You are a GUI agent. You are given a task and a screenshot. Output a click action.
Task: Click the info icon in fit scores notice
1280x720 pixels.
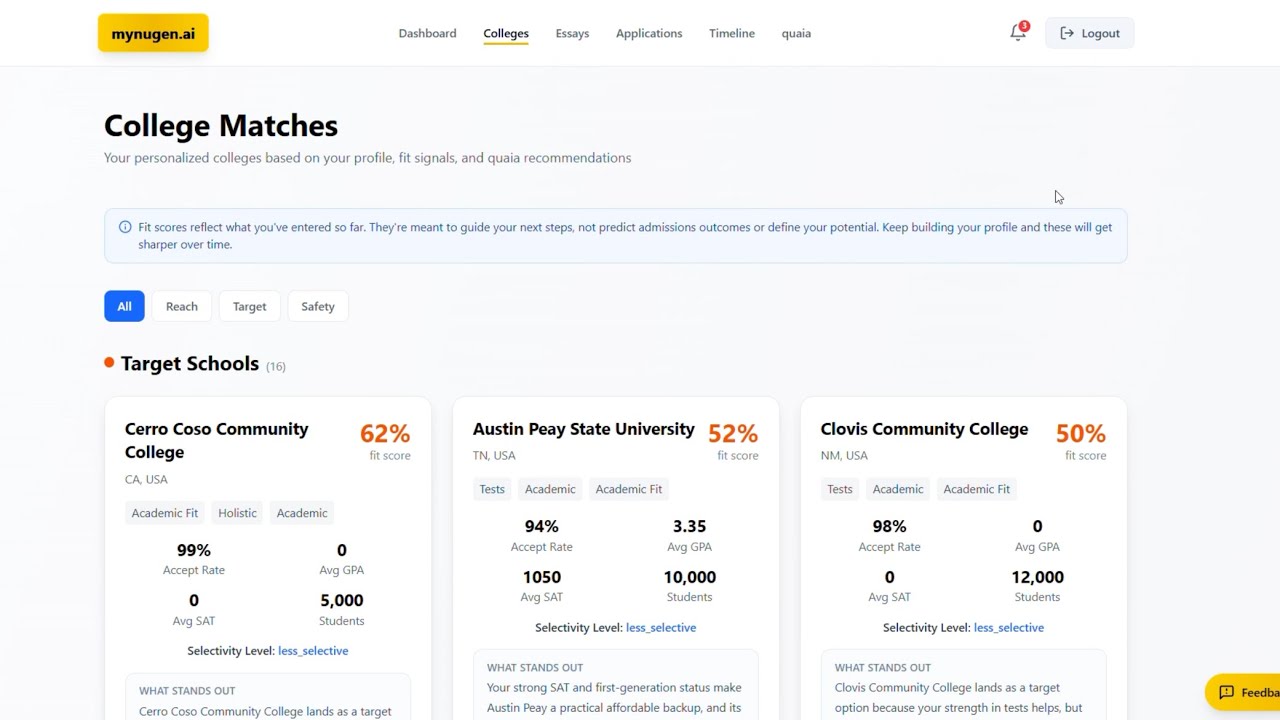tap(125, 227)
